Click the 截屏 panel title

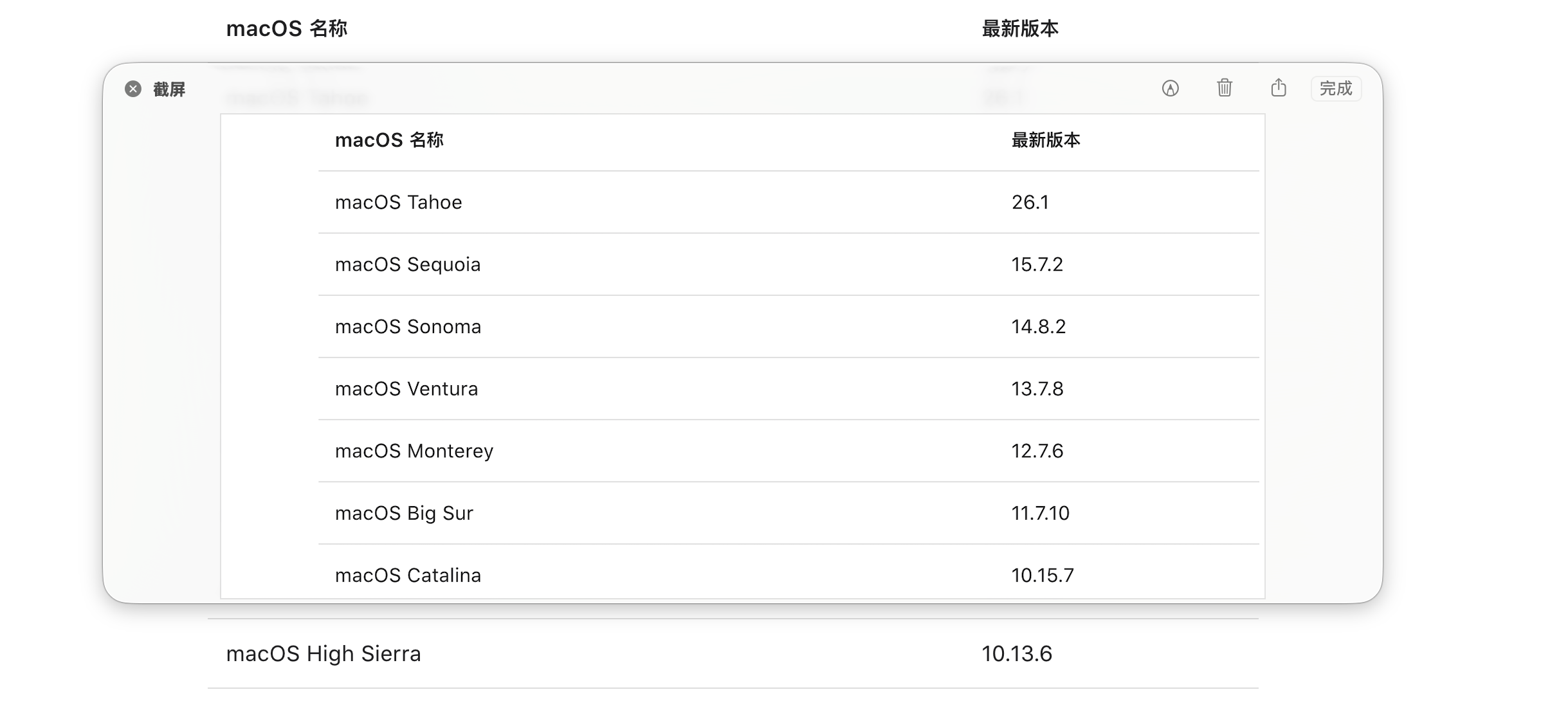[169, 89]
